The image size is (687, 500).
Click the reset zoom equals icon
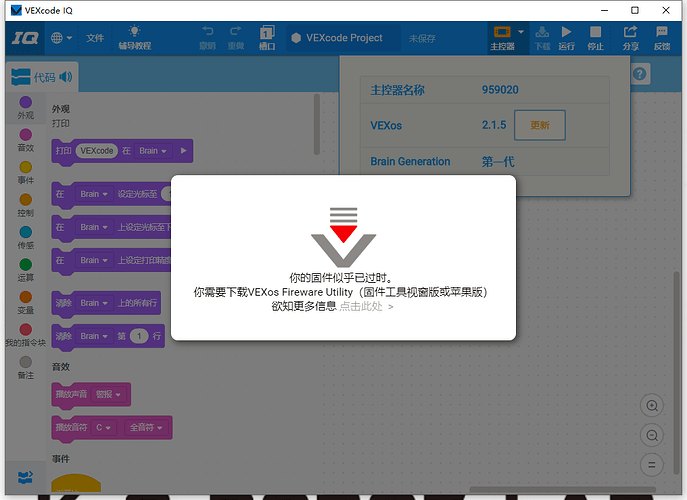point(652,465)
